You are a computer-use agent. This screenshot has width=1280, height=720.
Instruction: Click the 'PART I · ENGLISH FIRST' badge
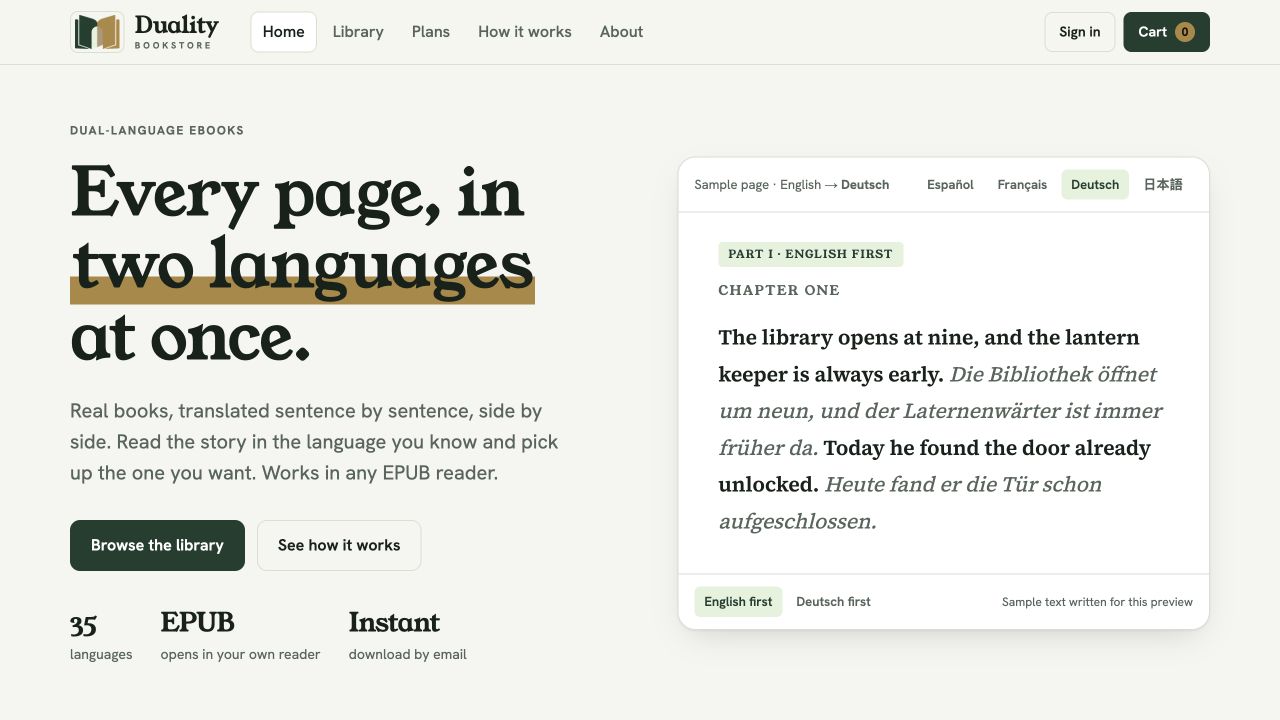(x=810, y=254)
